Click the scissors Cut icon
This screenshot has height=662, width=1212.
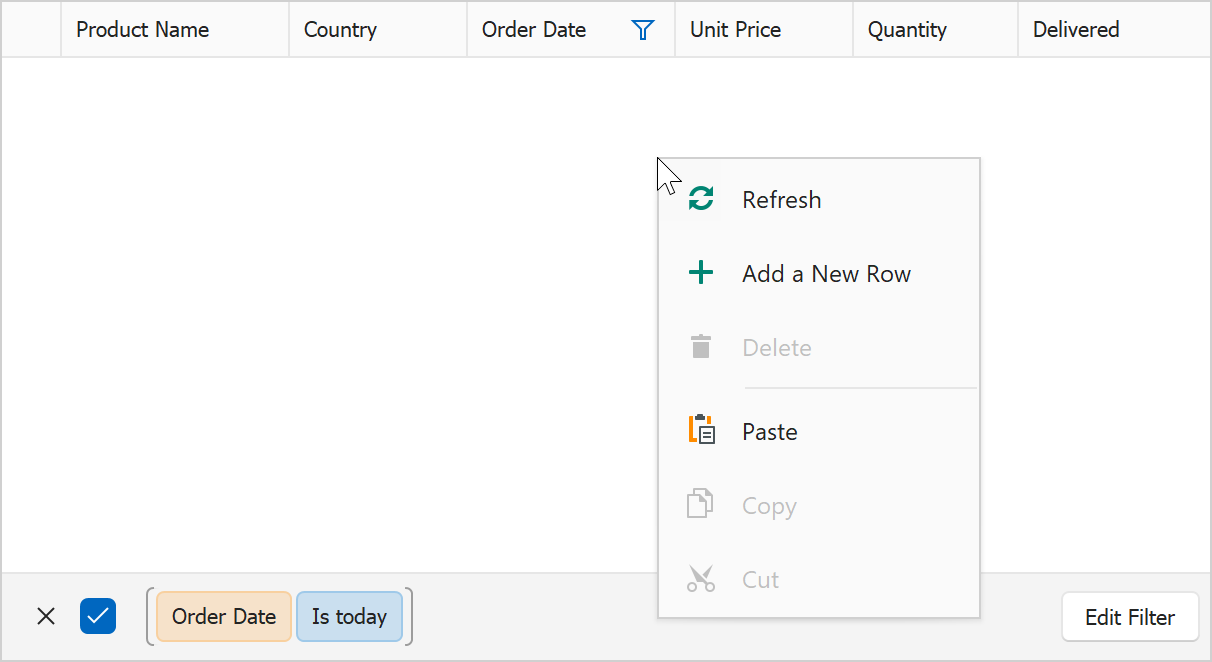click(701, 579)
